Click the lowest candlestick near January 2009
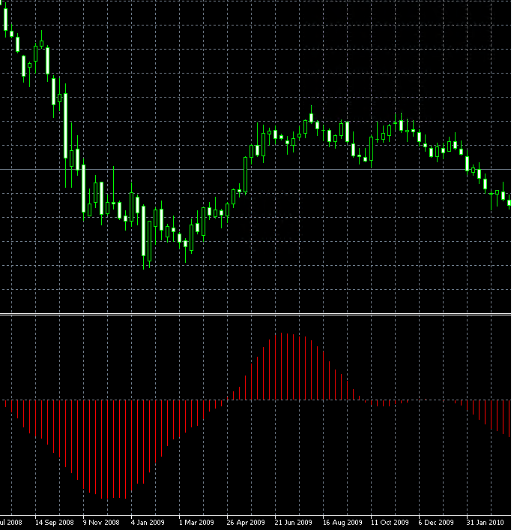Screen dimensions: 512x530 pos(144,237)
